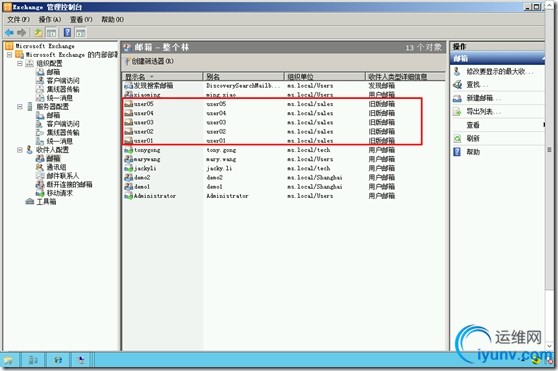558x371 pixels.
Task: Click the blue Help question mark toolbar icon
Action: (67, 33)
